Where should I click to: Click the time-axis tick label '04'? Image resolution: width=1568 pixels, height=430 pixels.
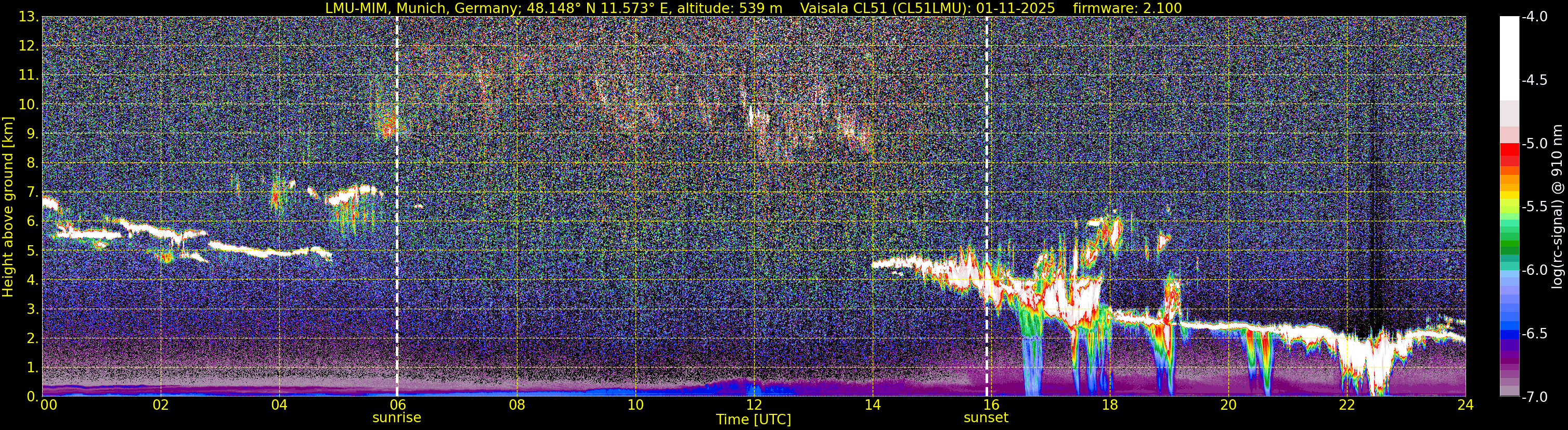click(x=279, y=404)
